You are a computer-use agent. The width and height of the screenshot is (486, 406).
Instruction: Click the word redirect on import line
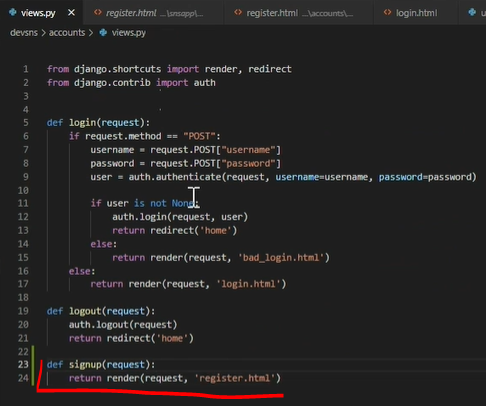[x=270, y=69]
